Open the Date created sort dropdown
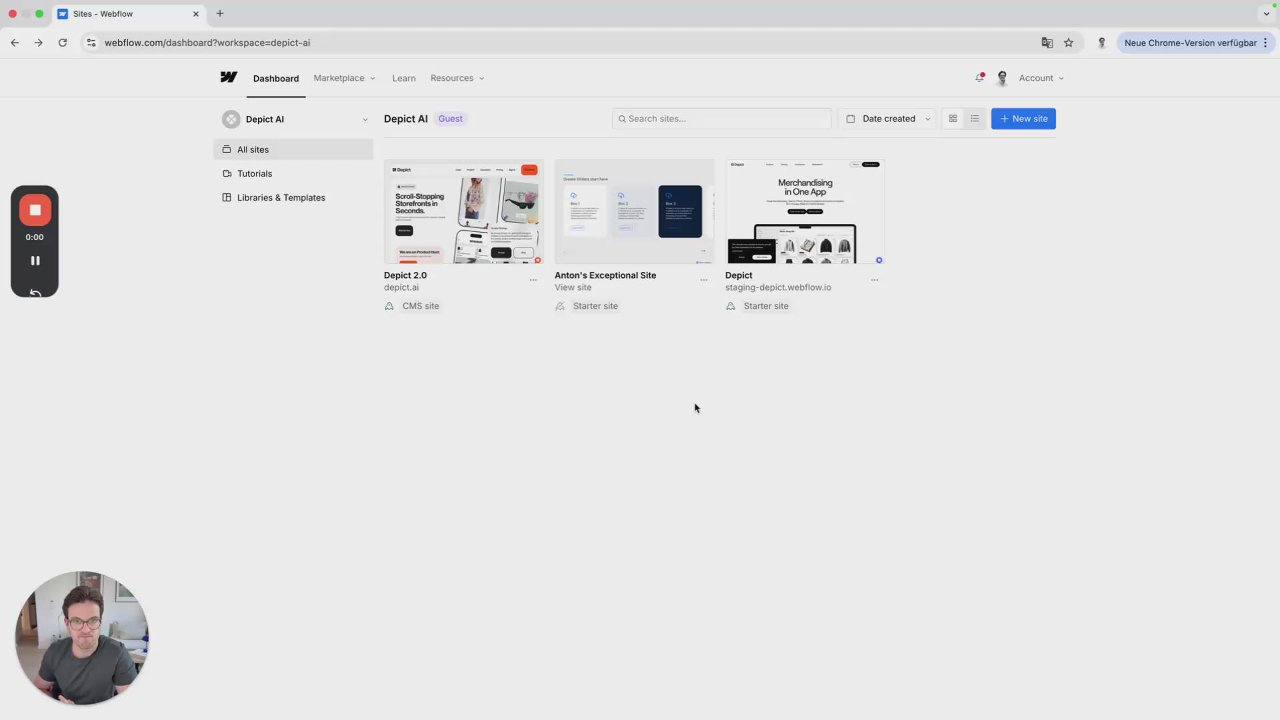The width and height of the screenshot is (1280, 720). (888, 118)
